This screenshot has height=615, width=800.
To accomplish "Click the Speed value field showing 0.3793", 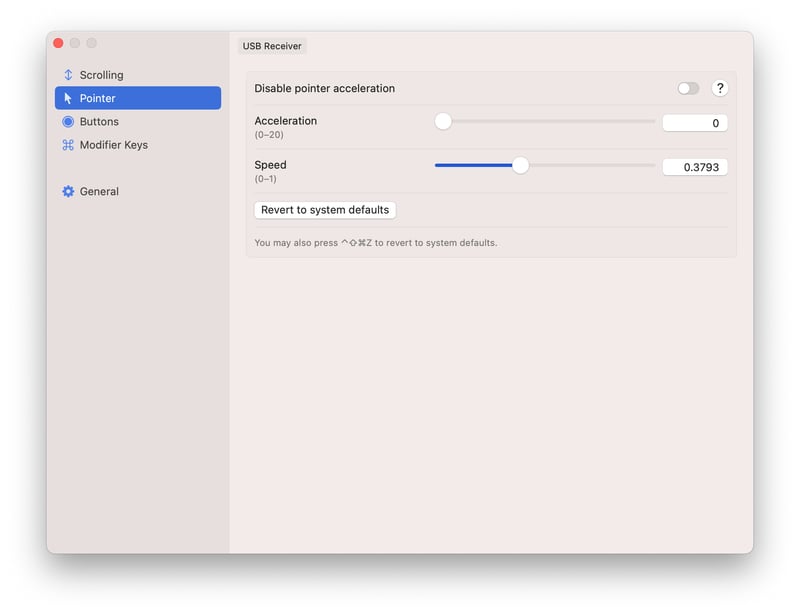I will [694, 167].
